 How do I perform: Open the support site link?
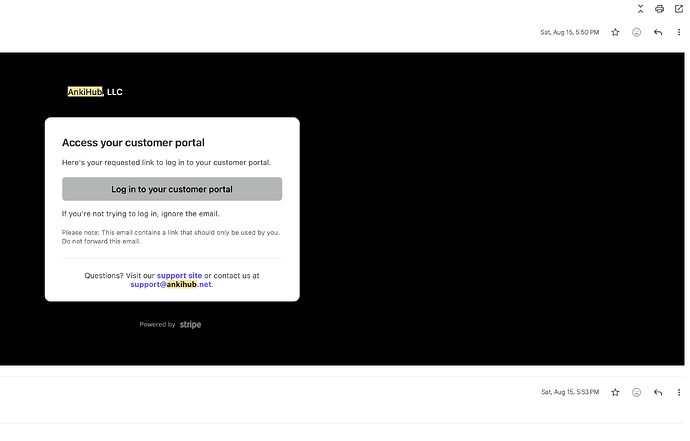click(179, 276)
